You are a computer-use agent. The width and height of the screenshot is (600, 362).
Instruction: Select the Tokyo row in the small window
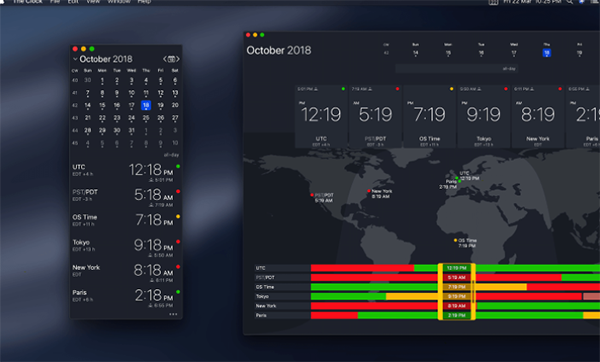coord(126,247)
